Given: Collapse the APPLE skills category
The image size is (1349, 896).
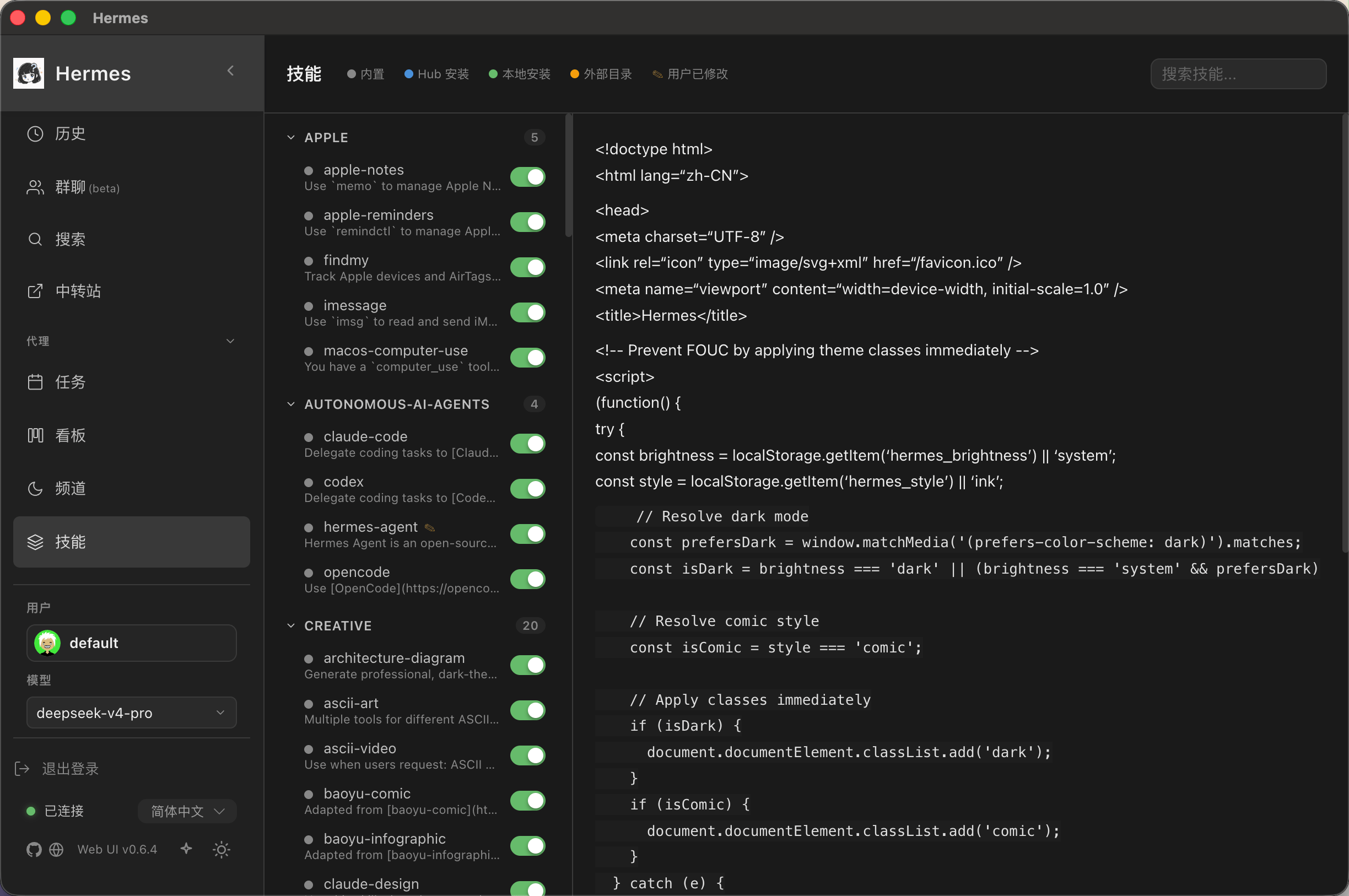Looking at the screenshot, I should [x=291, y=137].
